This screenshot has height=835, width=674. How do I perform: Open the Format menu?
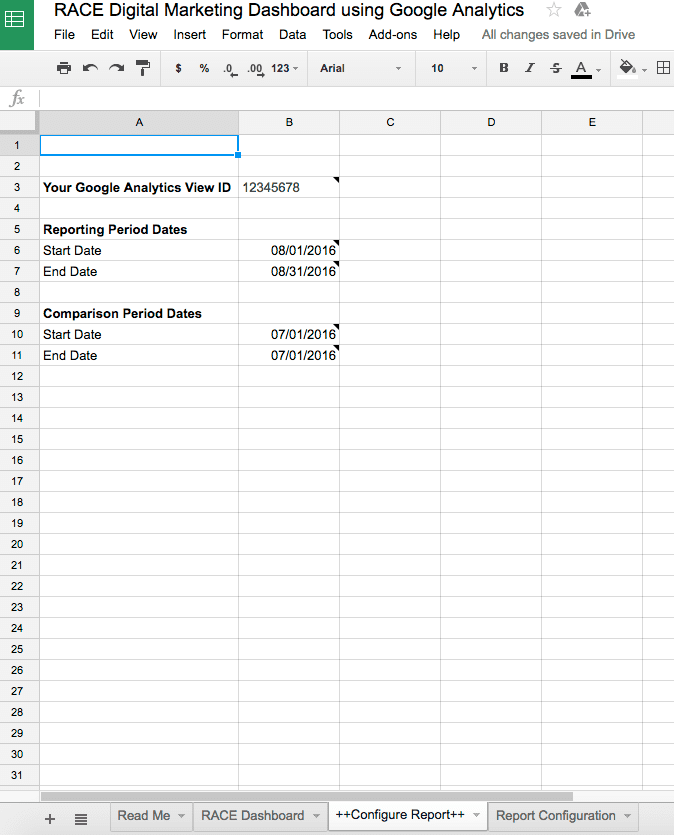tap(243, 35)
